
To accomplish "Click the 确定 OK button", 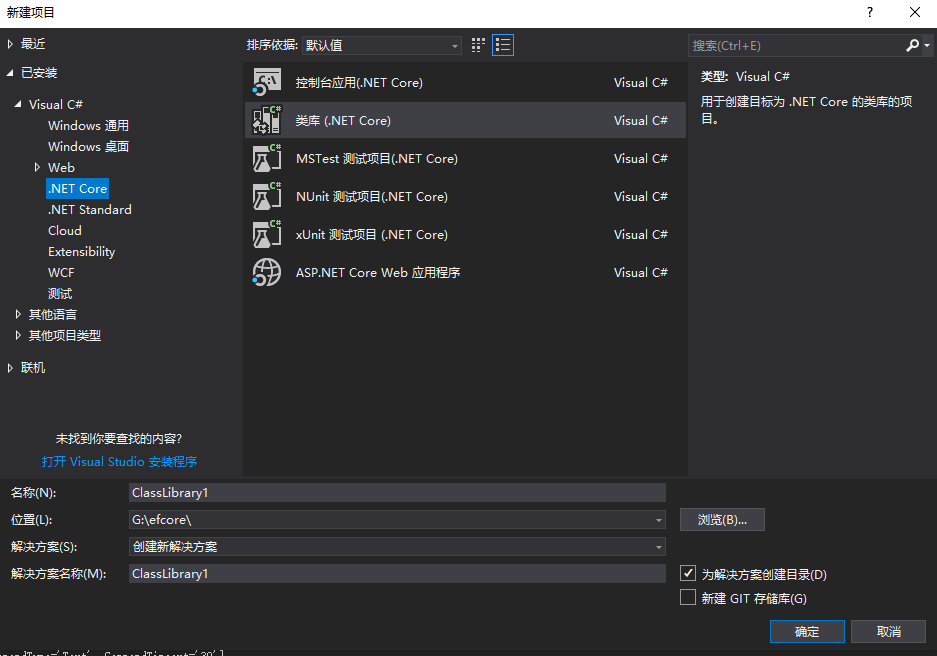I will (807, 632).
